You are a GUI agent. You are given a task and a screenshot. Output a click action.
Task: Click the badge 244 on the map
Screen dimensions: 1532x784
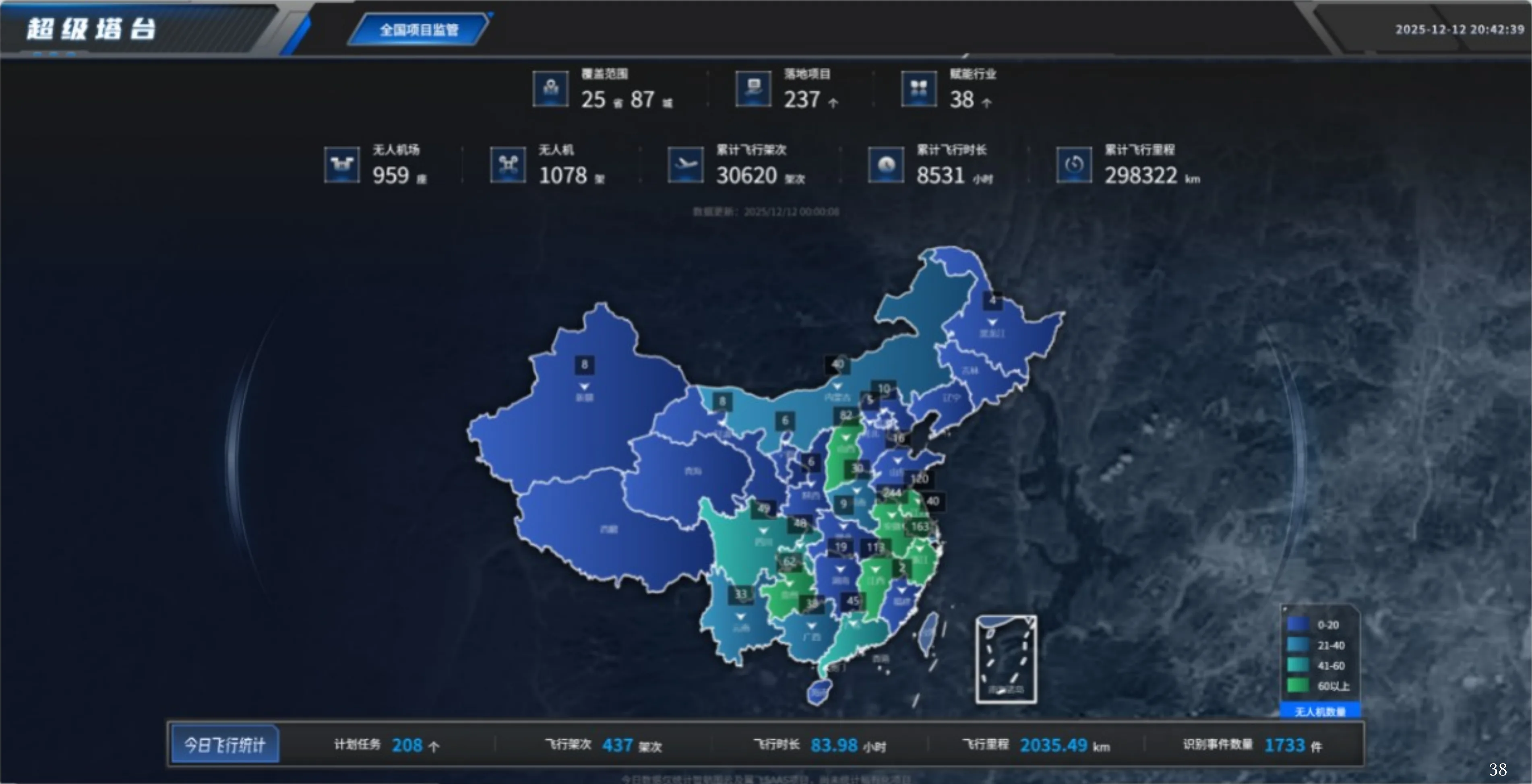(x=892, y=493)
